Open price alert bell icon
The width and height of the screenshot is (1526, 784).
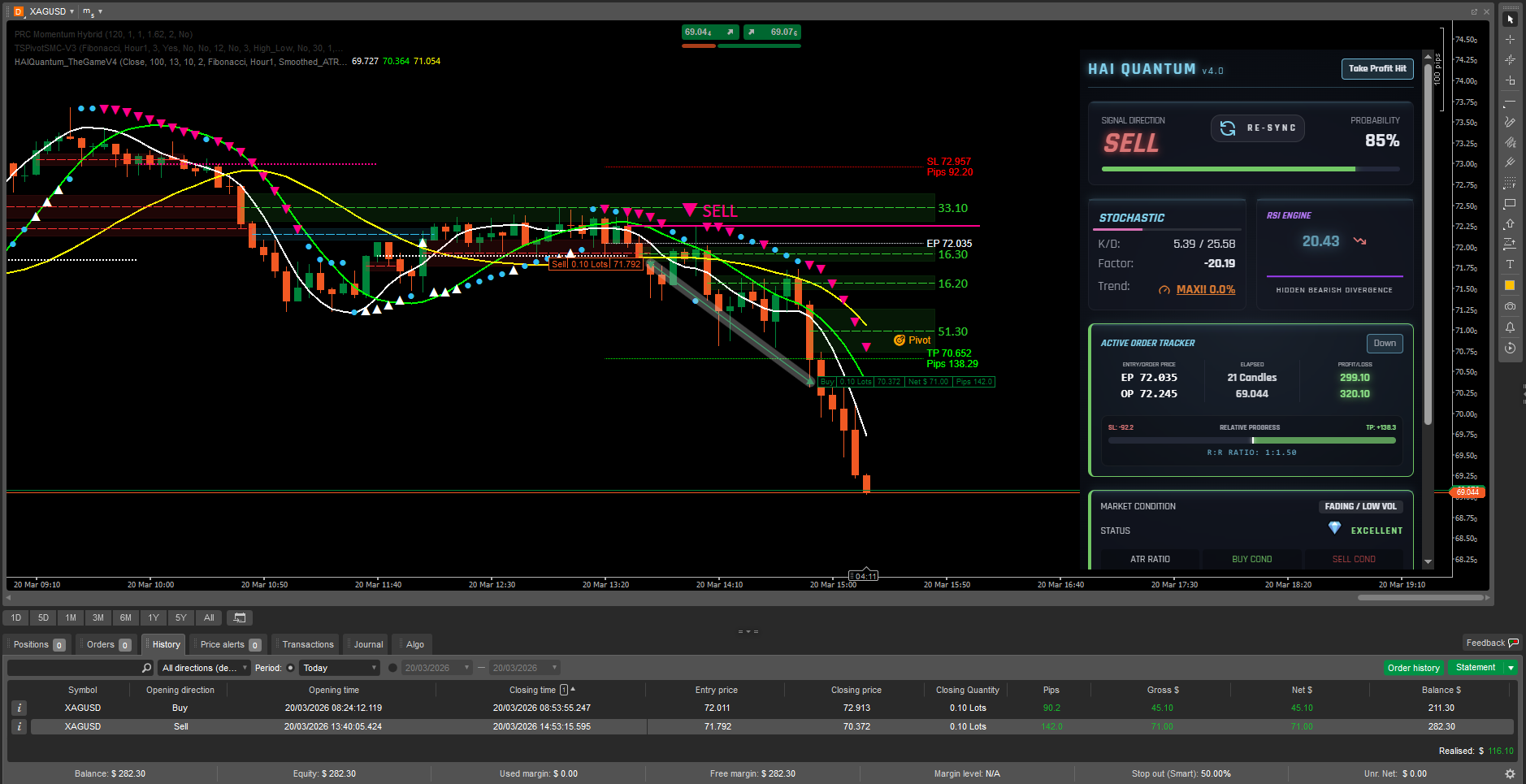[1510, 327]
